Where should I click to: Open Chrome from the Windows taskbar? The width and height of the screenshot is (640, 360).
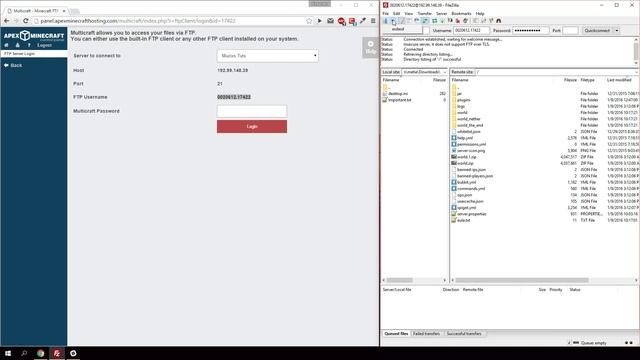tap(40, 353)
